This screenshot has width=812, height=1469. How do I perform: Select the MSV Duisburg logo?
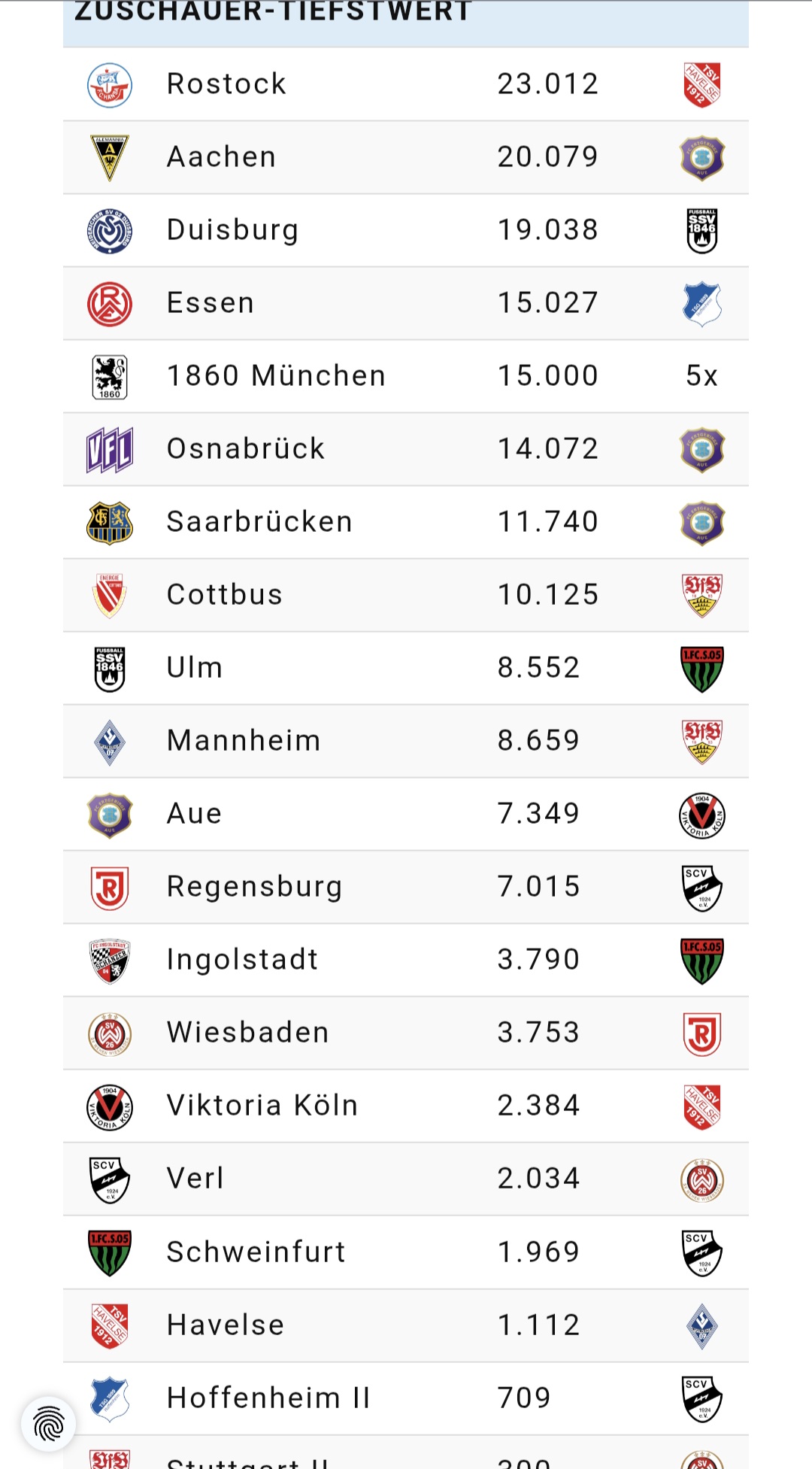[x=110, y=230]
